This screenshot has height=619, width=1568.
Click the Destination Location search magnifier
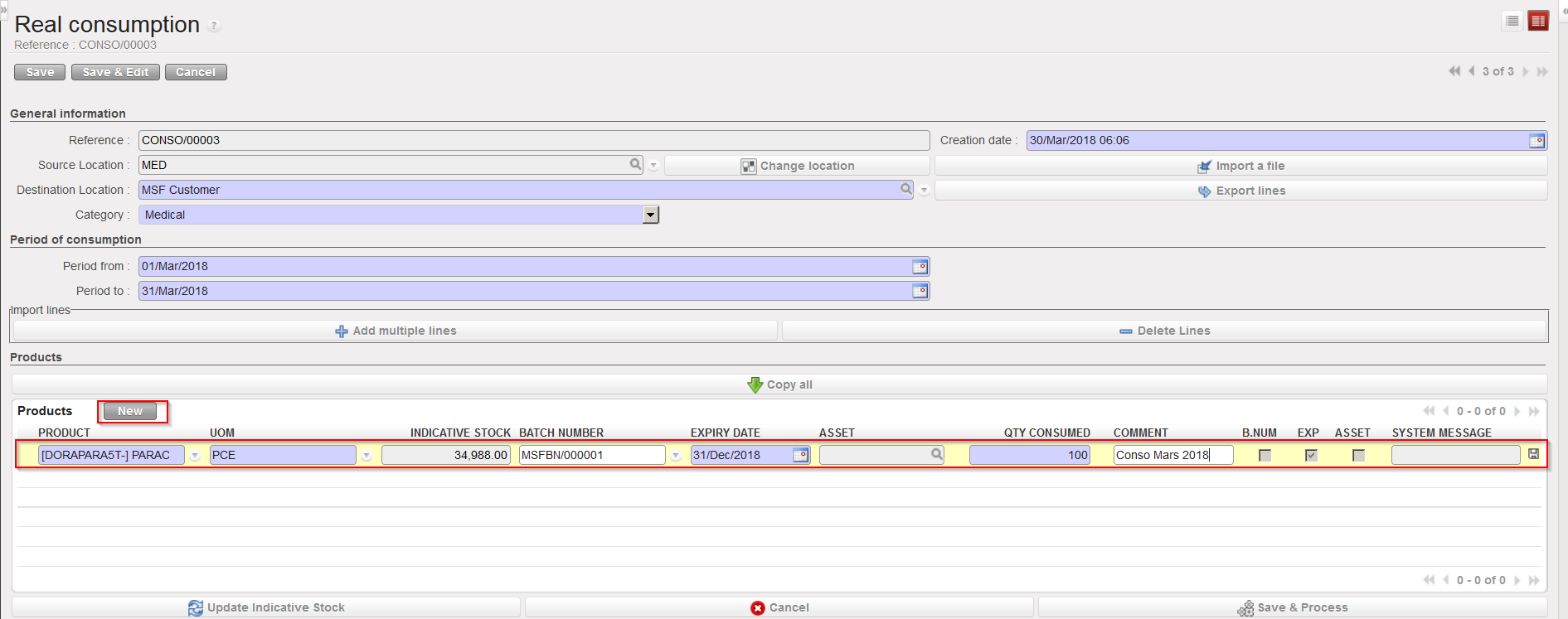pos(906,189)
